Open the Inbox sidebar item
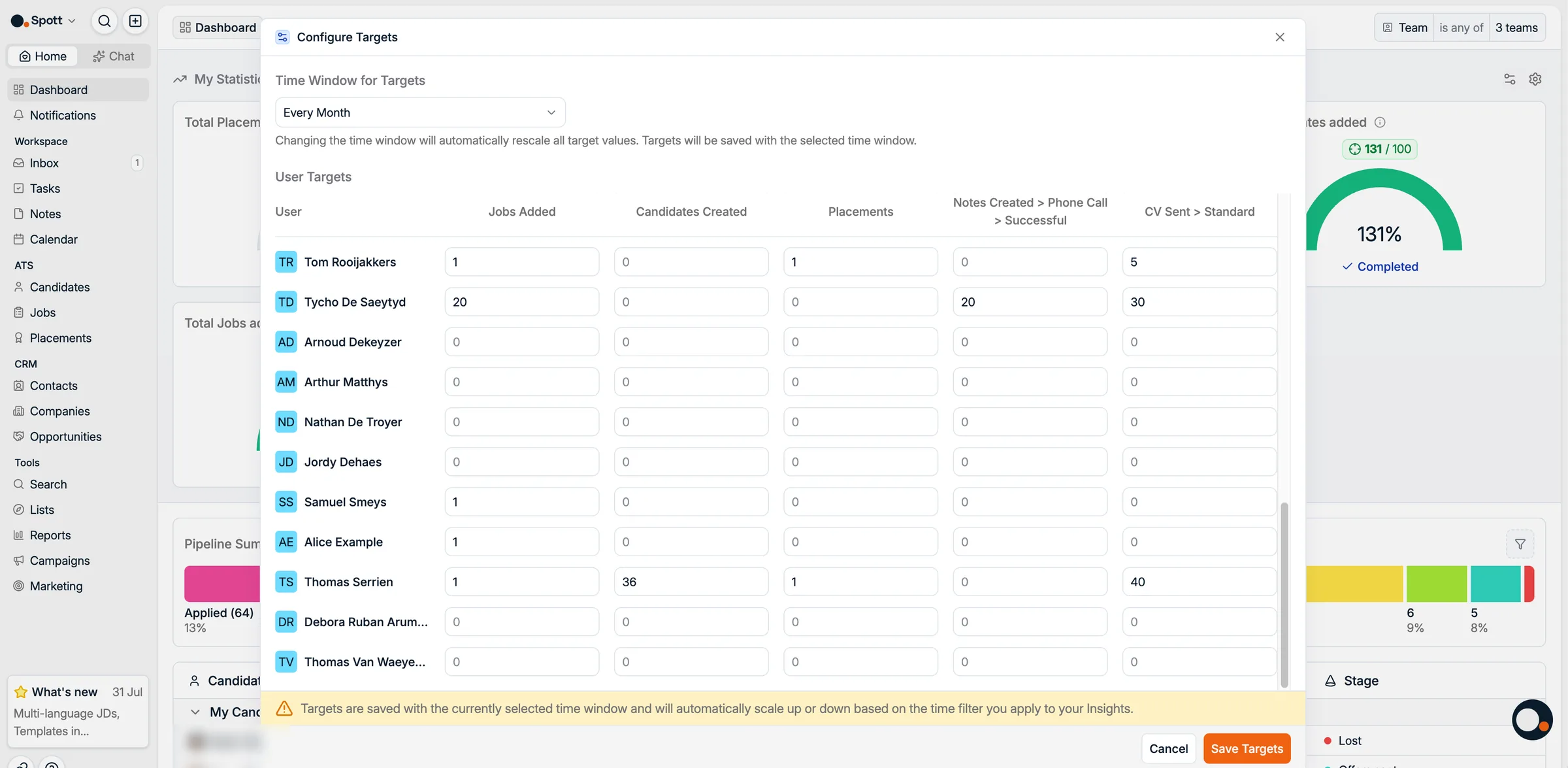This screenshot has width=1568, height=768. point(78,163)
